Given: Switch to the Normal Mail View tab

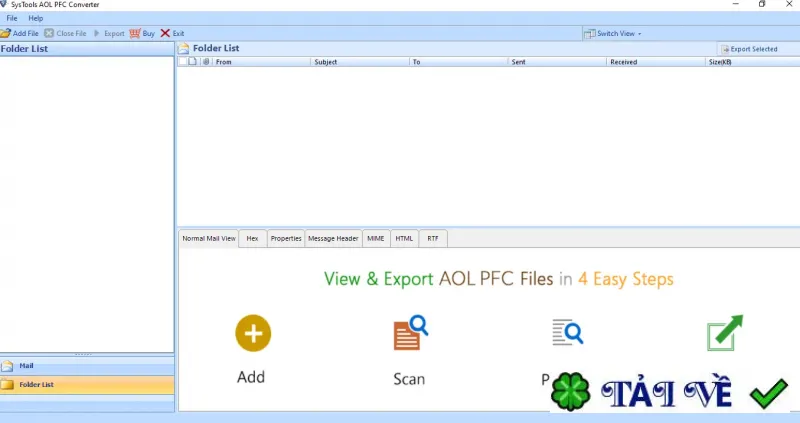Looking at the screenshot, I should point(209,238).
